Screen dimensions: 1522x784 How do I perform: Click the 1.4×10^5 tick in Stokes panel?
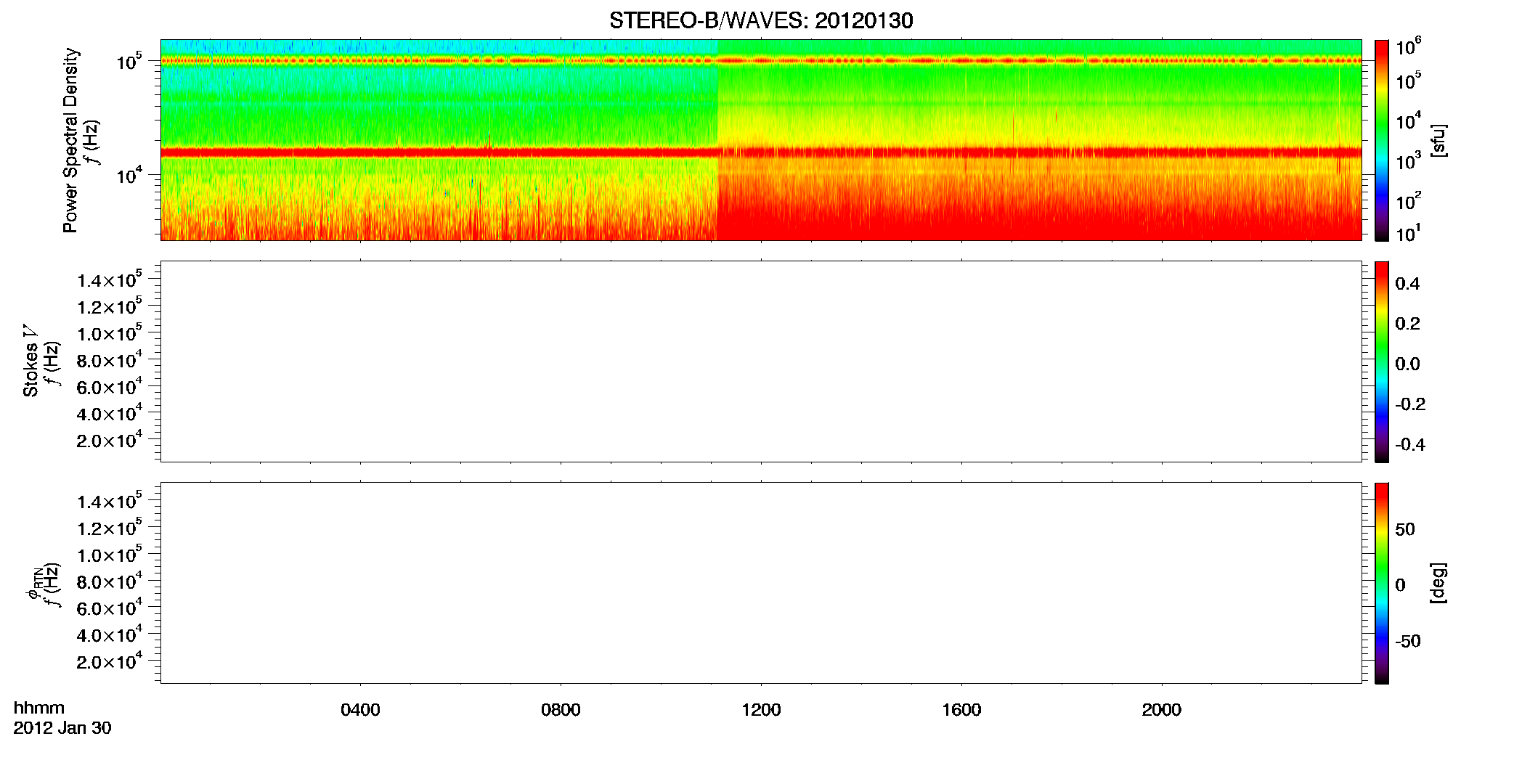[x=109, y=279]
